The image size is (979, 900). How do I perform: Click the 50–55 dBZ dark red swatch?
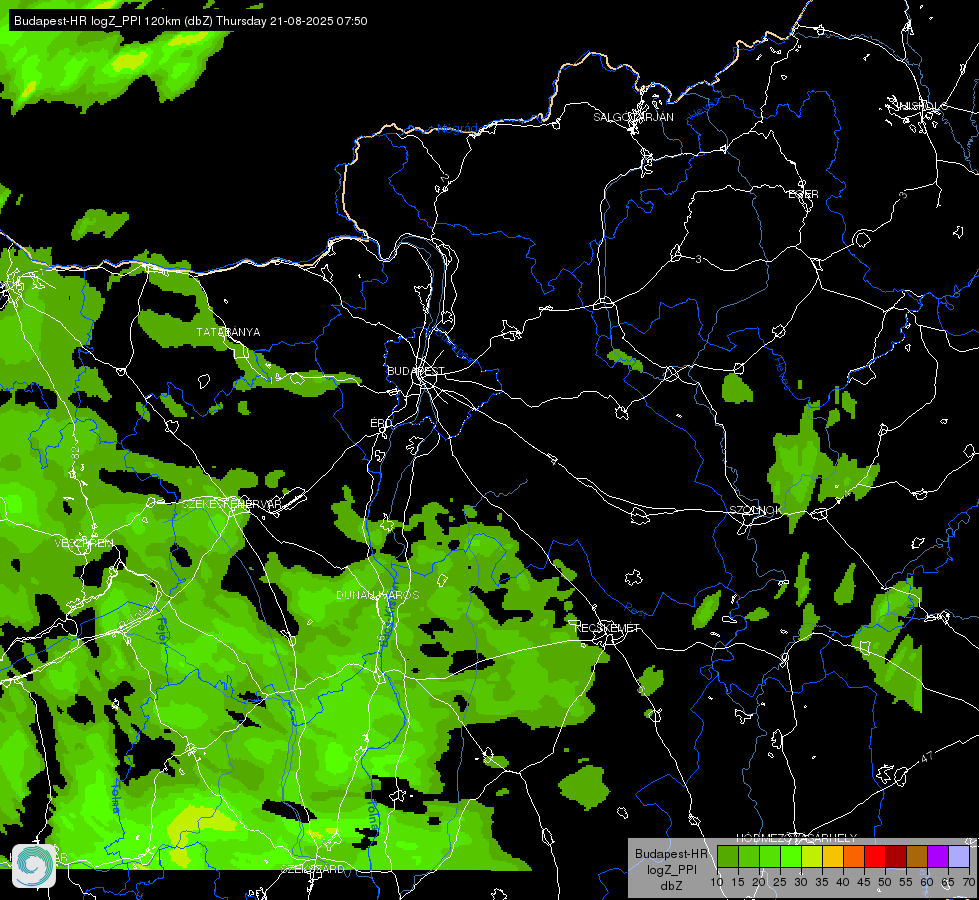896,856
